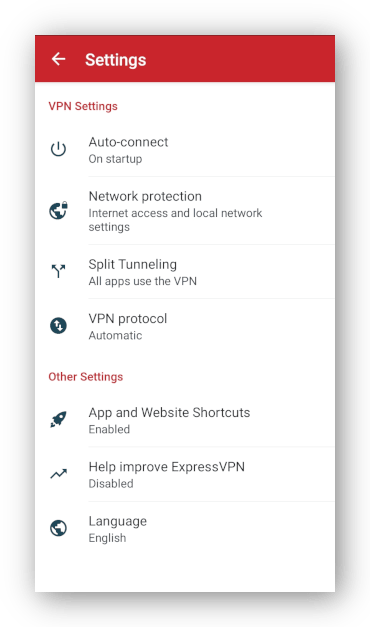Open Help improve ExpressVPN option

pyautogui.click(x=185, y=474)
